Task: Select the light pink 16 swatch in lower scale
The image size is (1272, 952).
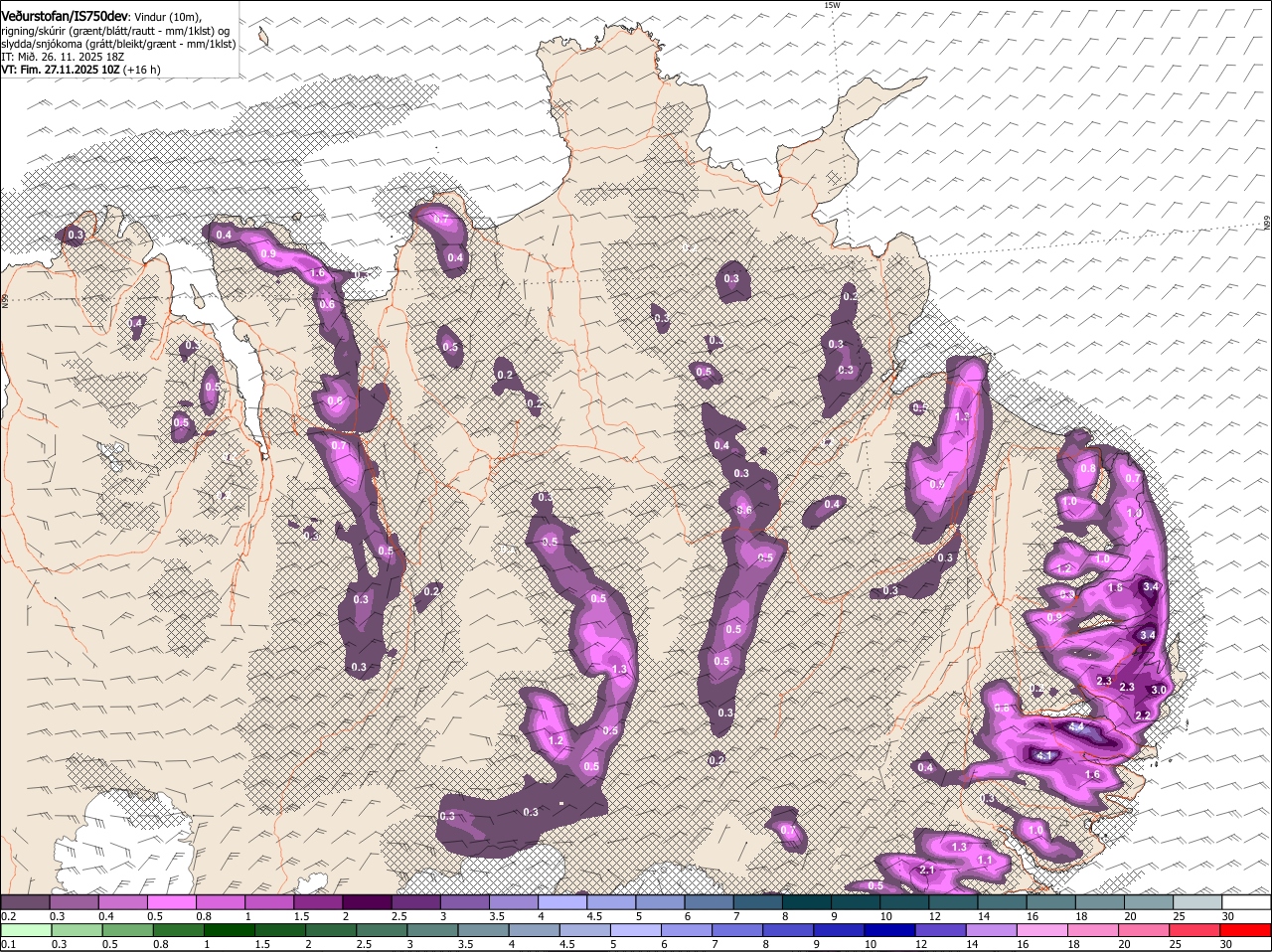Action: (1043, 930)
